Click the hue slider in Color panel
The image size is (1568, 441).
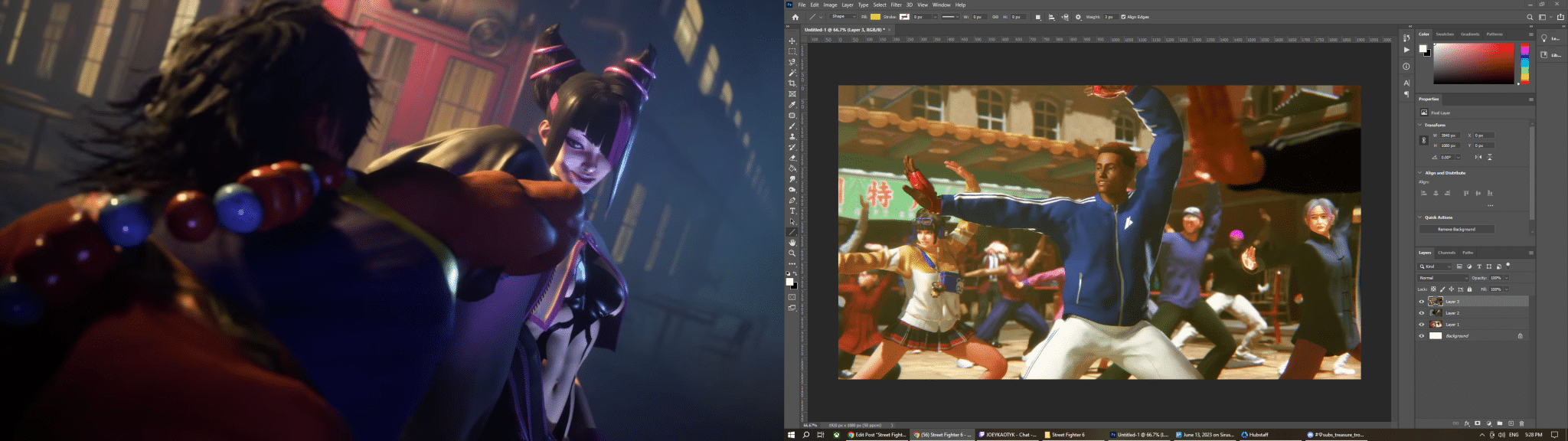pyautogui.click(x=1524, y=64)
